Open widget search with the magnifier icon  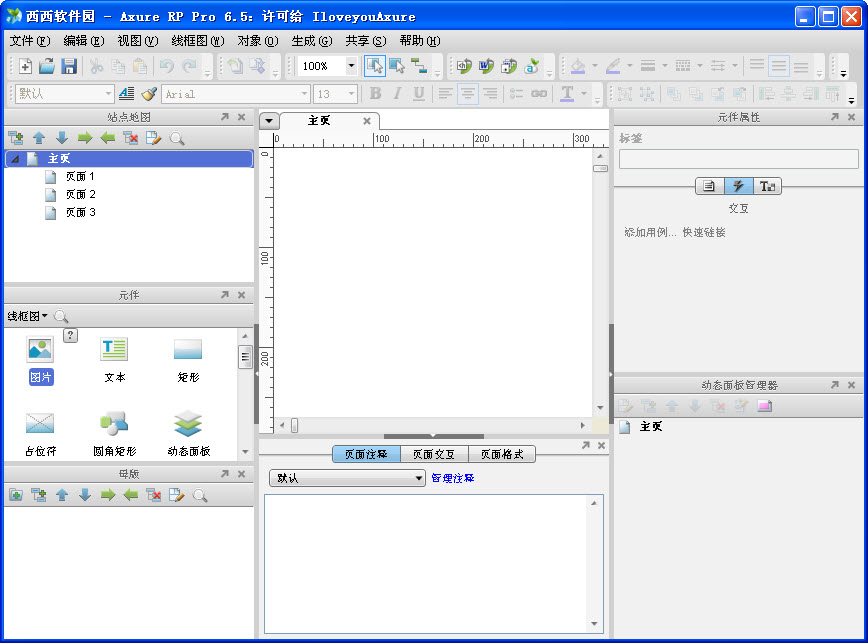[60, 316]
